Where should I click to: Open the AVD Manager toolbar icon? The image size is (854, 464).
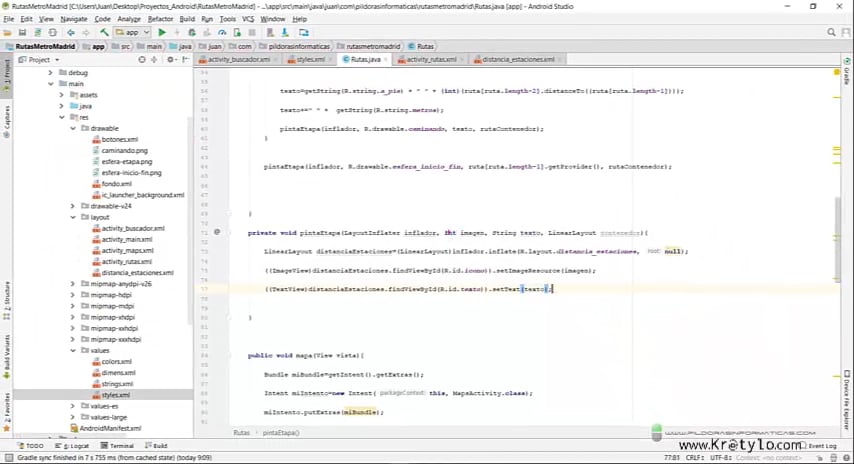tap(270, 33)
